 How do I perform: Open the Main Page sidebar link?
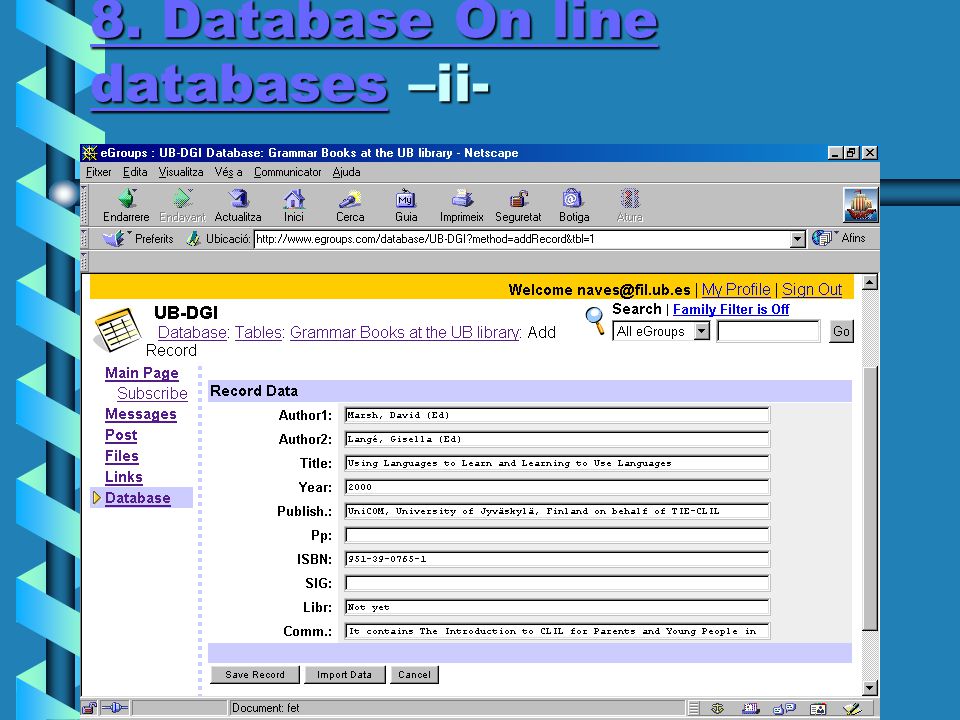pyautogui.click(x=141, y=373)
